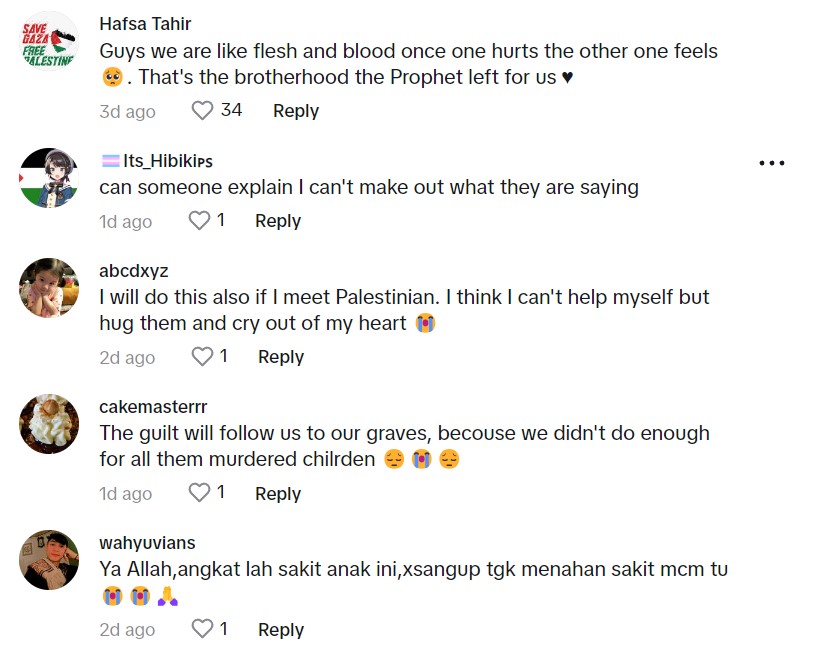Visit the wahyuvians username link
The height and width of the screenshot is (653, 831).
147,543
